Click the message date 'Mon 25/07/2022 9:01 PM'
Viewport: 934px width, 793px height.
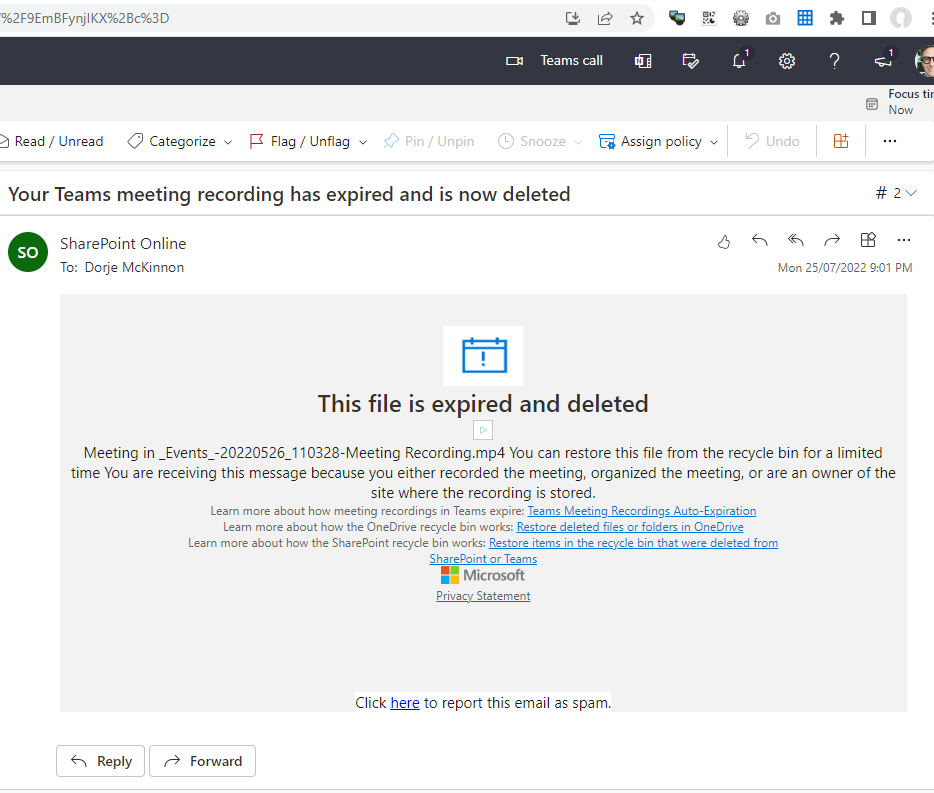pos(845,268)
